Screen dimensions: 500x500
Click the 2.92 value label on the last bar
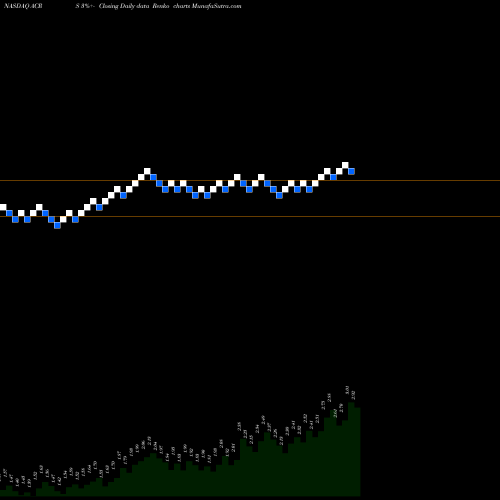[x=354, y=395]
